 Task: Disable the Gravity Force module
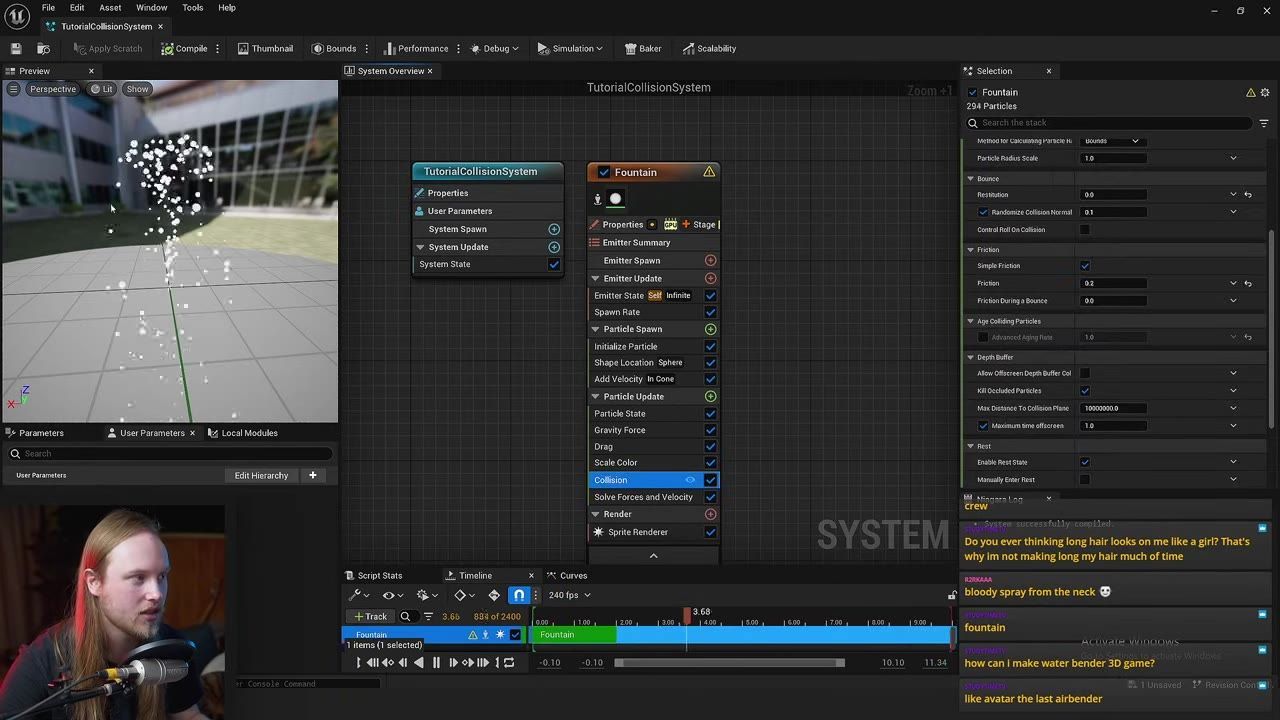[711, 430]
